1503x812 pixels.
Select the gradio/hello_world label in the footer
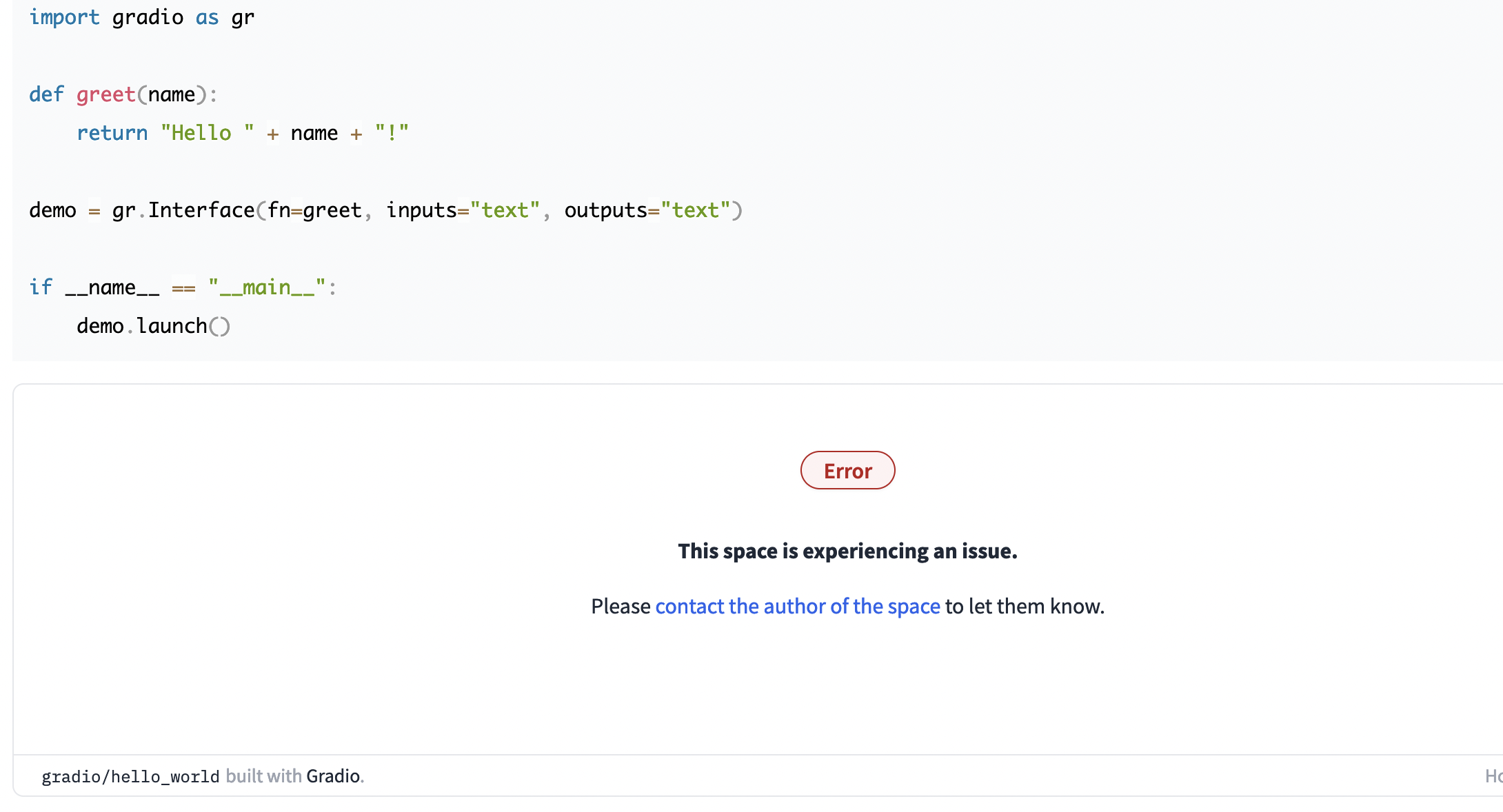130,775
